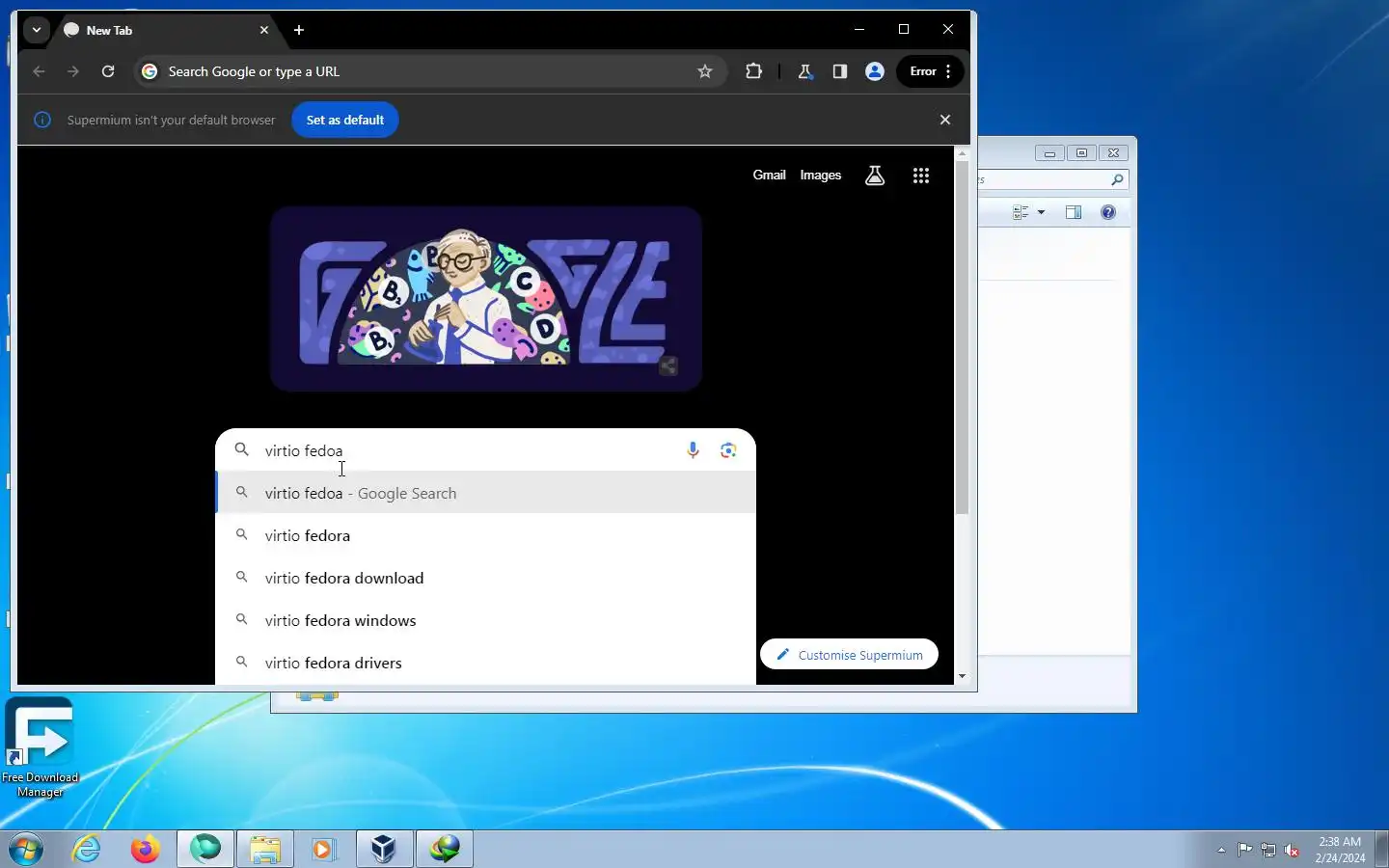This screenshot has width=1389, height=868.
Task: Share the Google Doodle
Action: tap(667, 366)
